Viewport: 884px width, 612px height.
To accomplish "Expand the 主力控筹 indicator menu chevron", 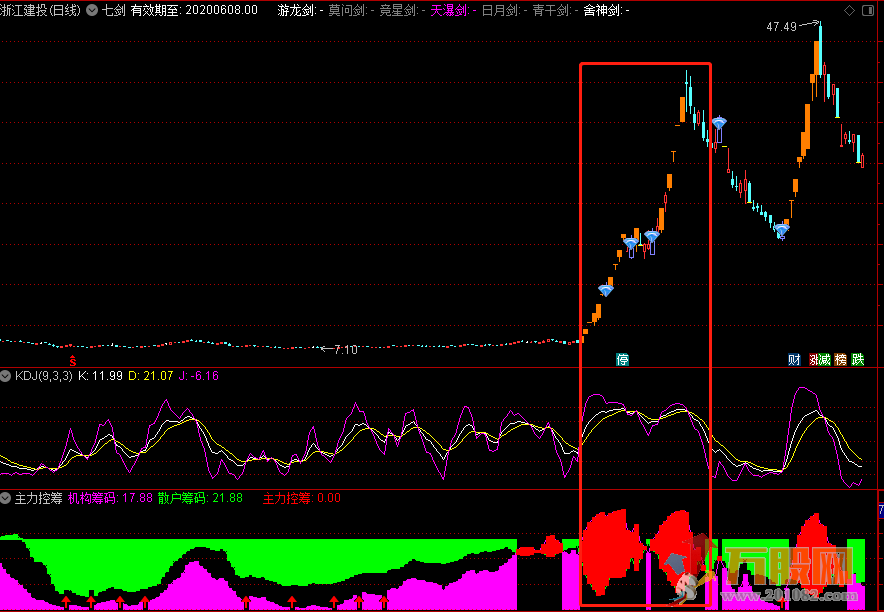I will click(6, 498).
